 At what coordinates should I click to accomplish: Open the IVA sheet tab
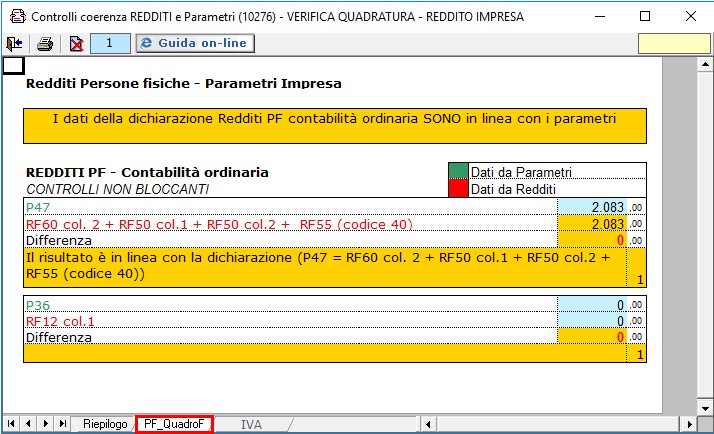(x=251, y=424)
